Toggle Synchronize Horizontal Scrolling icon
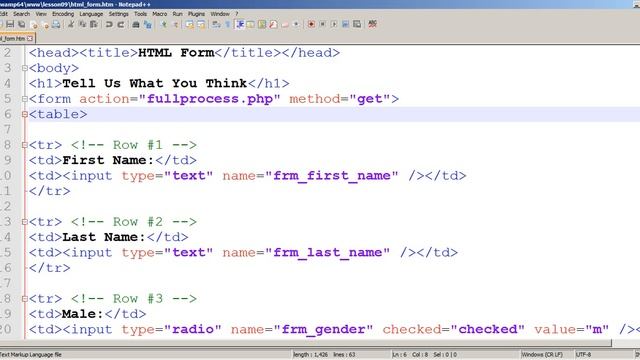The height and width of the screenshot is (360, 640). point(201,24)
